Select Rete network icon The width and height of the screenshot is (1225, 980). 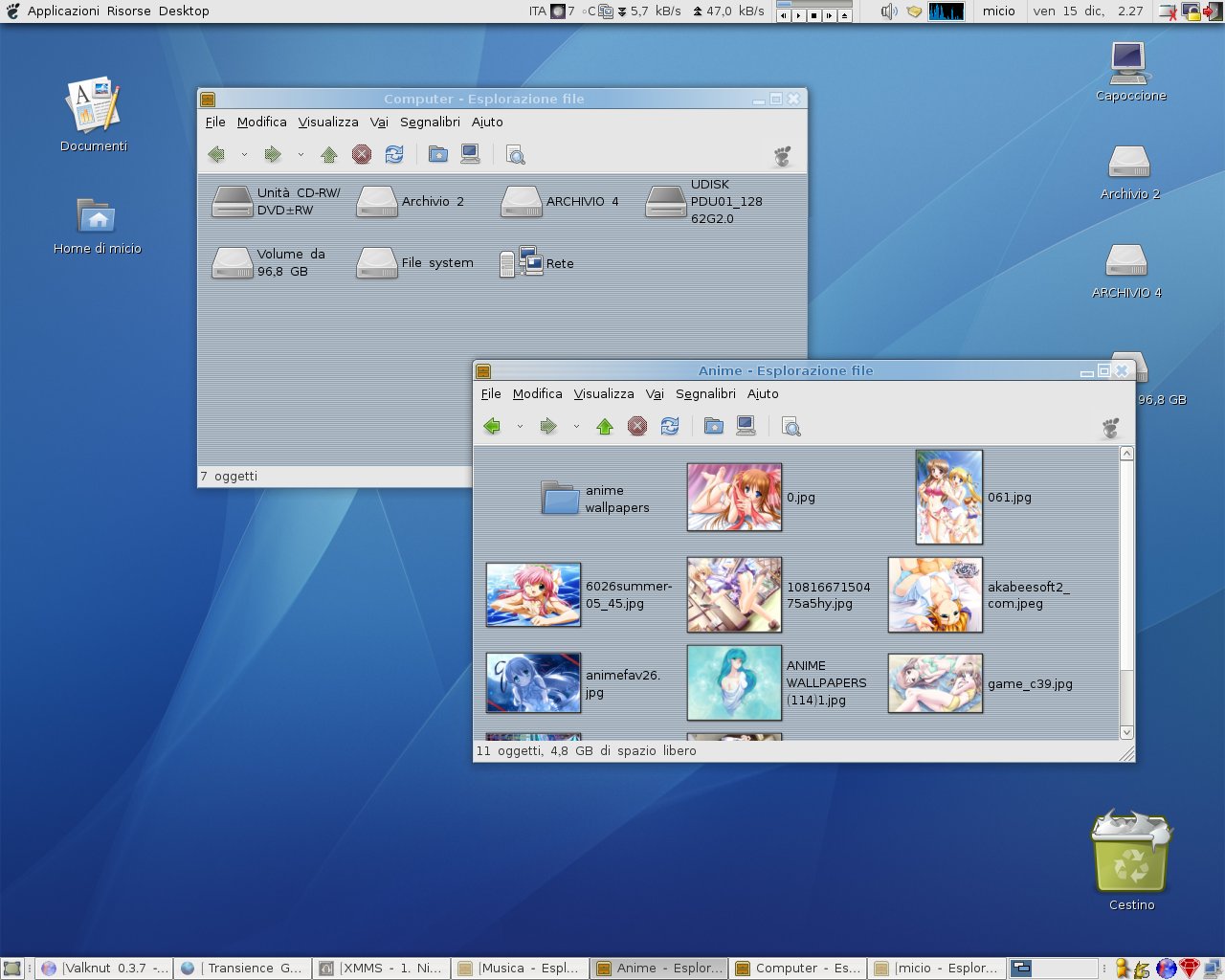[x=522, y=262]
